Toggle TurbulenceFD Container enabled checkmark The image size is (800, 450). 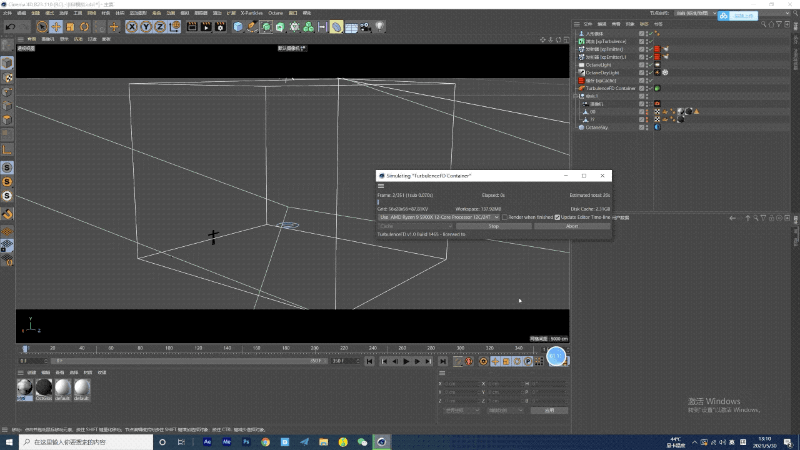tap(651, 88)
